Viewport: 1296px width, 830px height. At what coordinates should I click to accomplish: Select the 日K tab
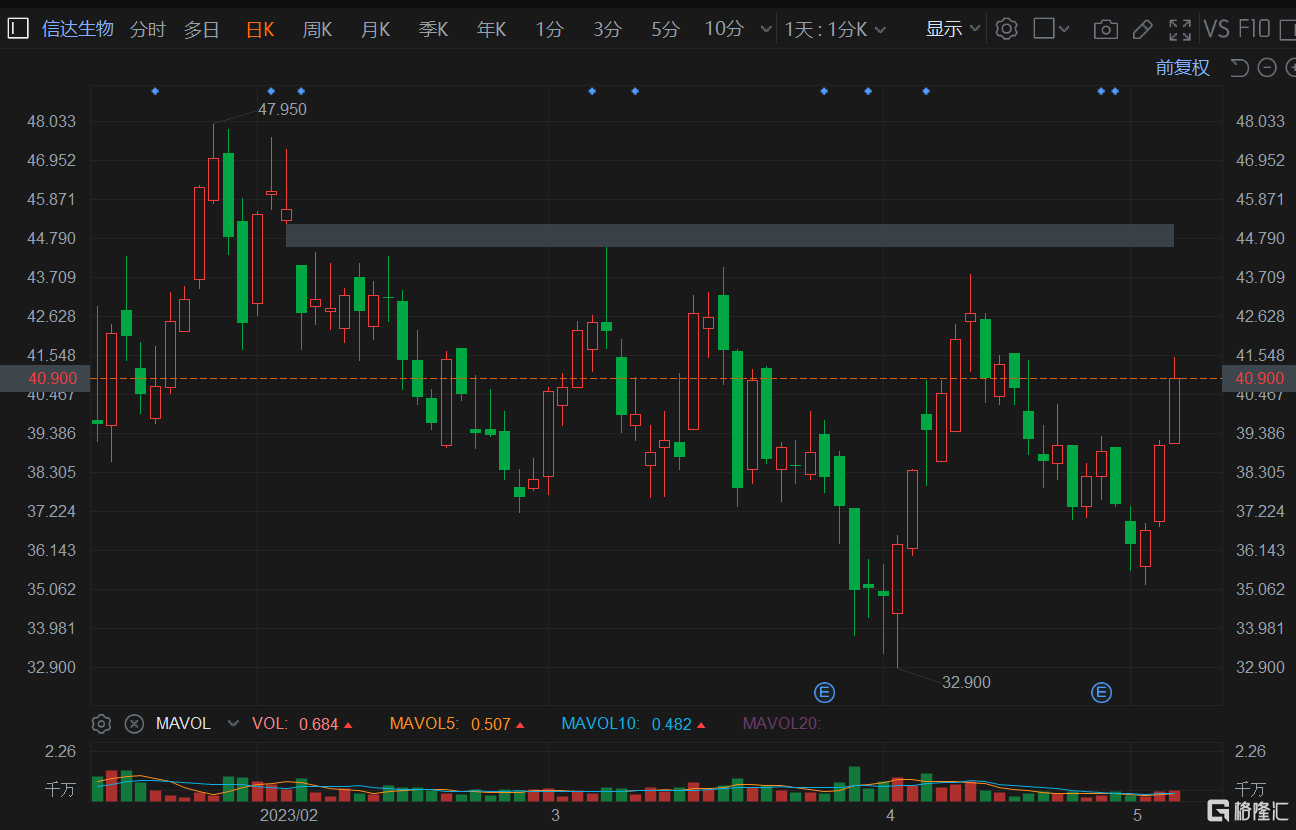click(x=260, y=29)
